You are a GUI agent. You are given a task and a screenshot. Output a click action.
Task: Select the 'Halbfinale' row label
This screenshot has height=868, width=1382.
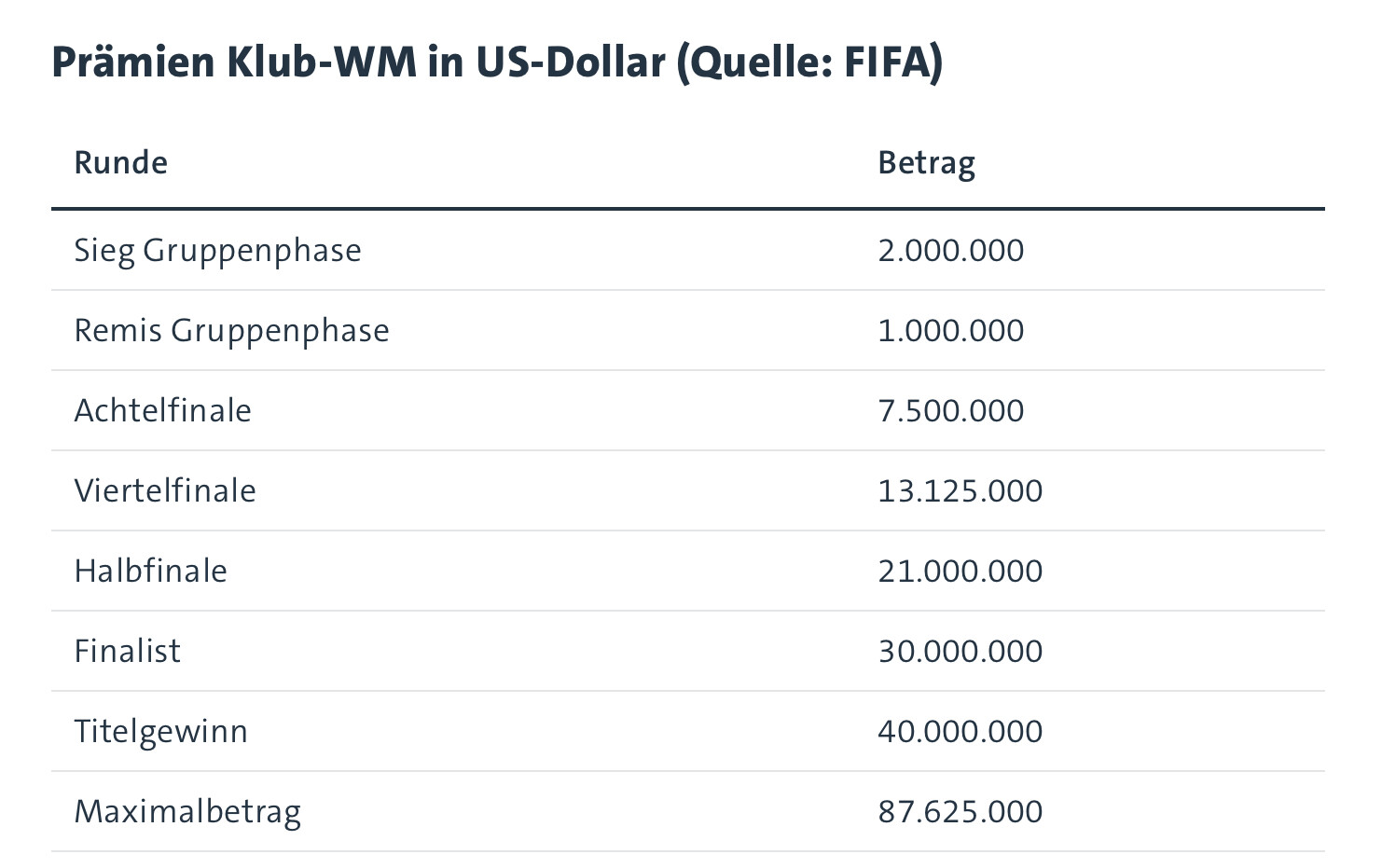150,572
